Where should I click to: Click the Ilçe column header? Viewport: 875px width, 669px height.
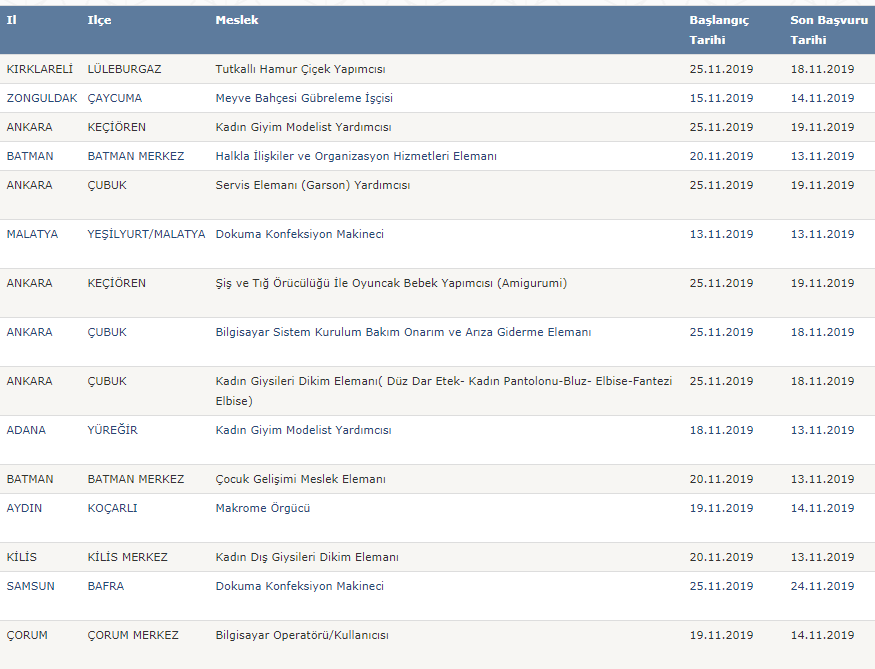point(99,20)
